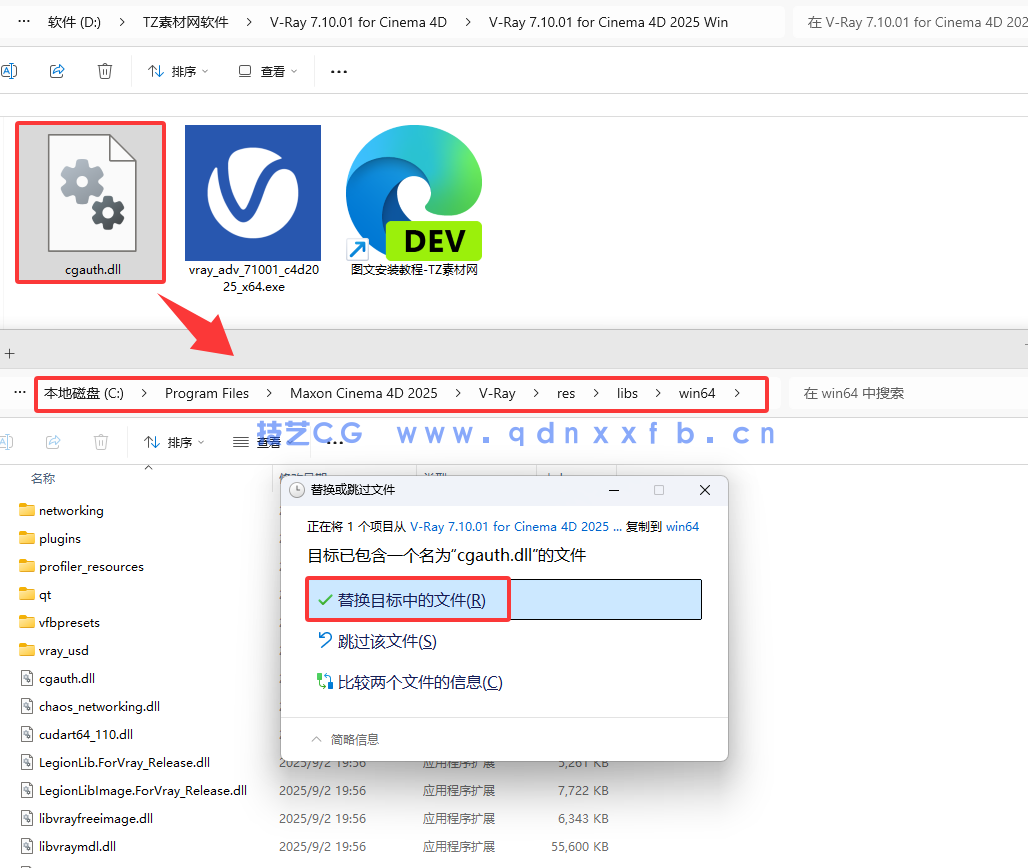Click the win64 link in dialog text
This screenshot has height=868, width=1028.
[x=682, y=526]
